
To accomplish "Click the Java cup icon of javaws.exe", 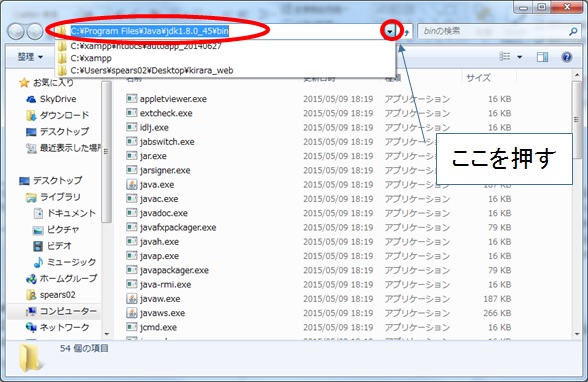I will click(132, 313).
